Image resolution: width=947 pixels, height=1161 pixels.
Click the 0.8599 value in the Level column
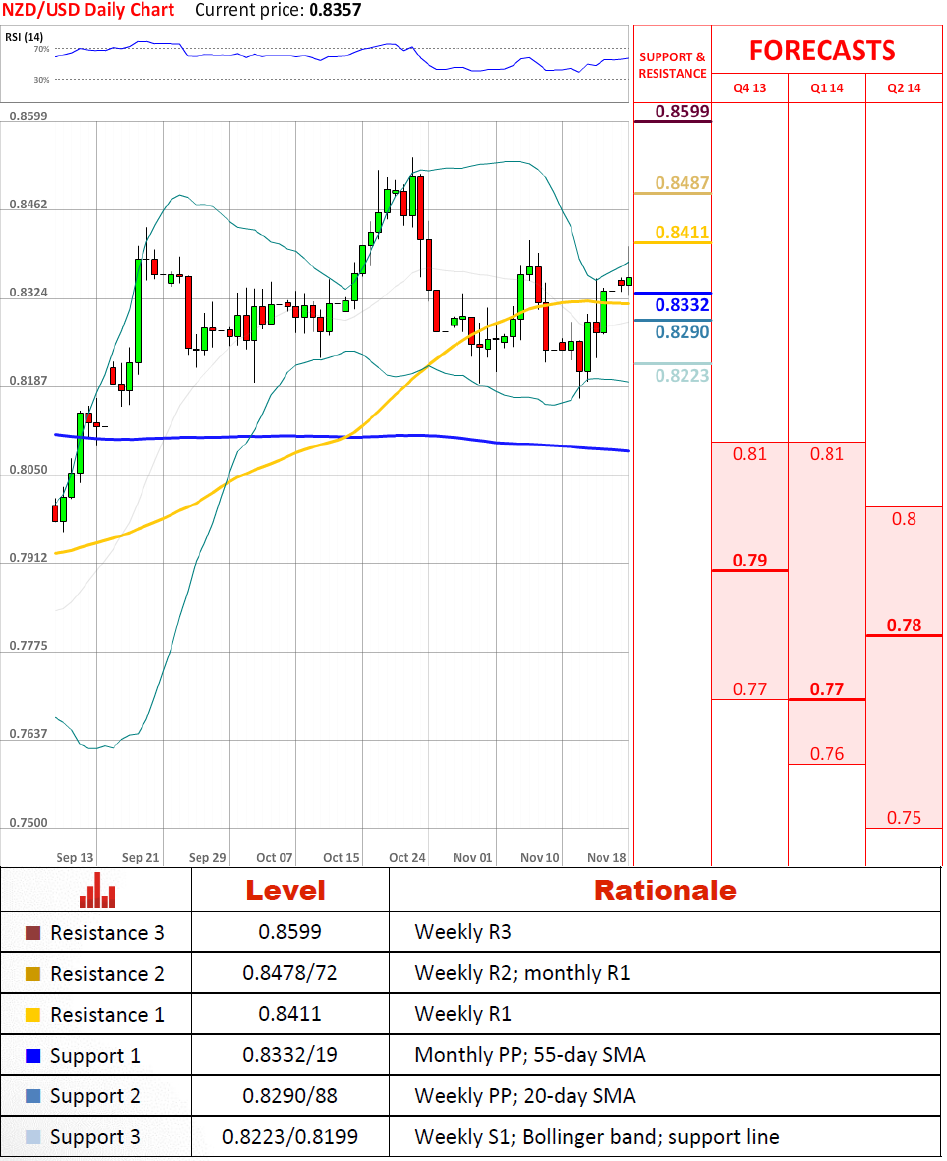click(x=290, y=931)
